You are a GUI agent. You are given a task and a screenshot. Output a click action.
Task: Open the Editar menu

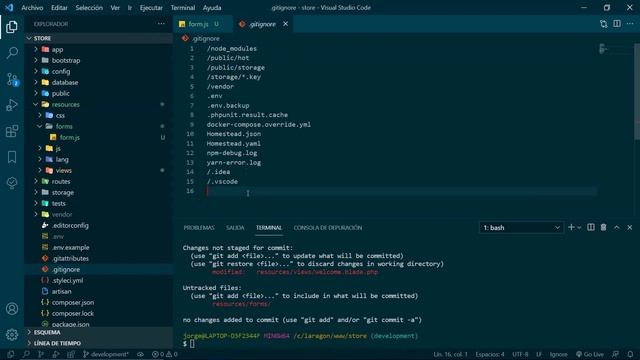click(59, 8)
